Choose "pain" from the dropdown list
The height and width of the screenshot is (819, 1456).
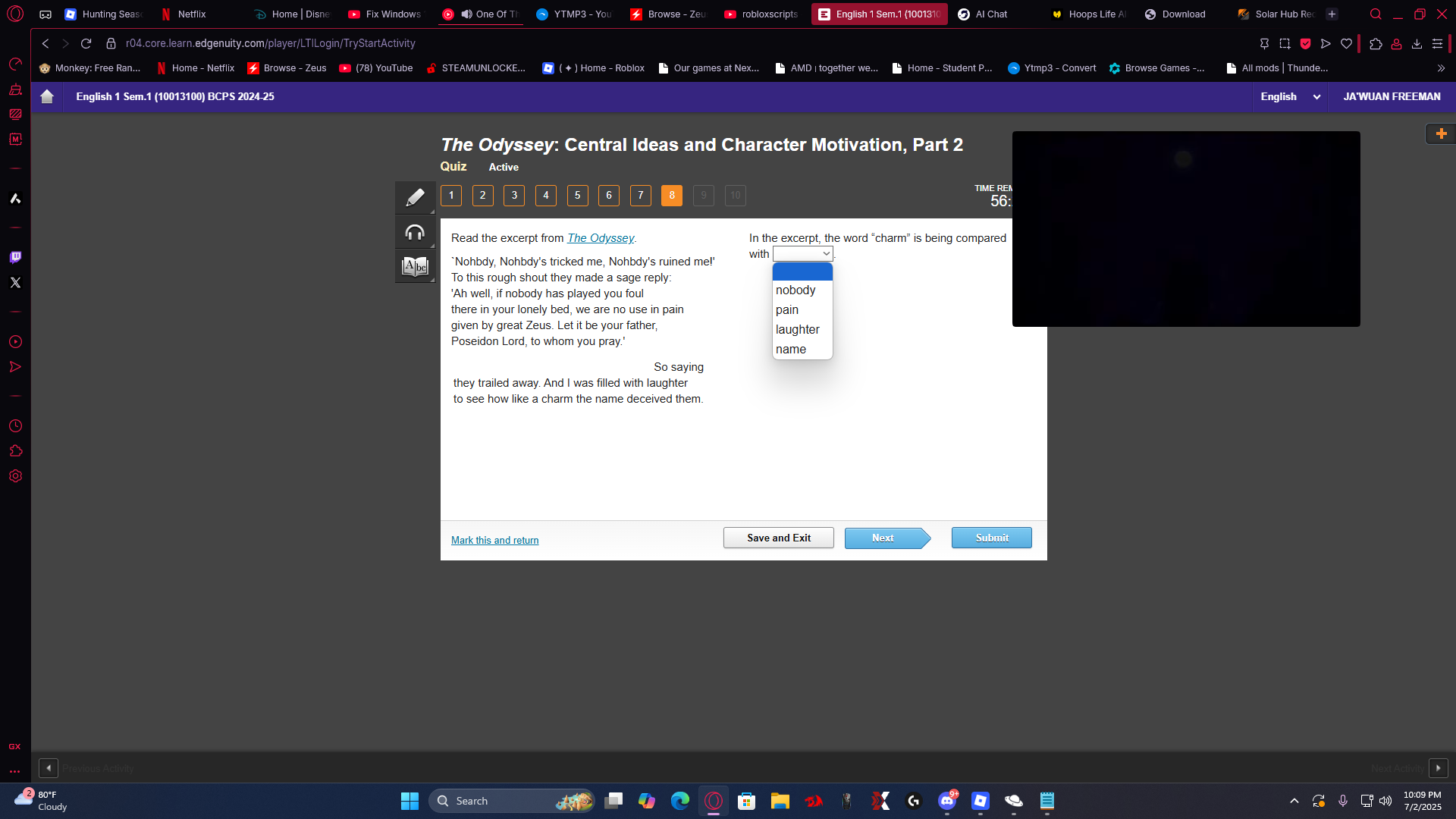802,310
